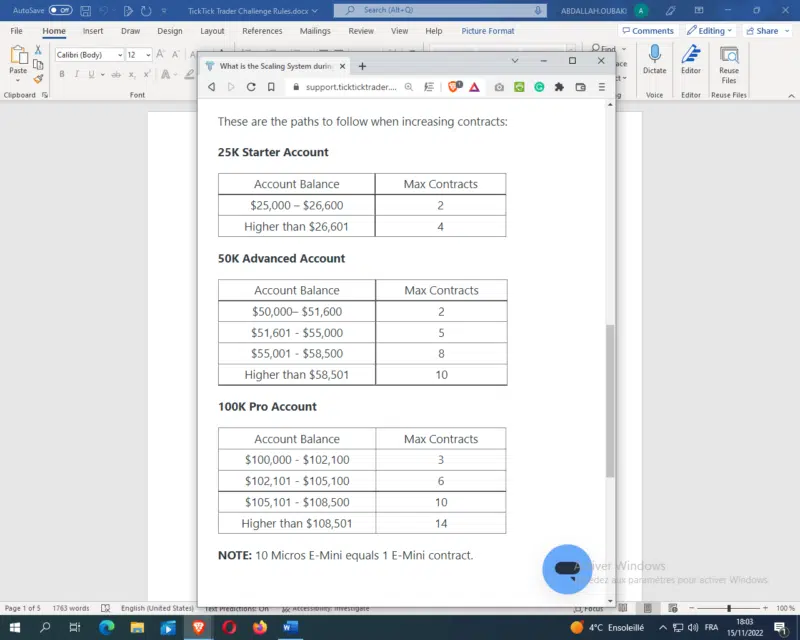800x640 pixels.
Task: Click the browser address bar URL
Action: [x=351, y=87]
